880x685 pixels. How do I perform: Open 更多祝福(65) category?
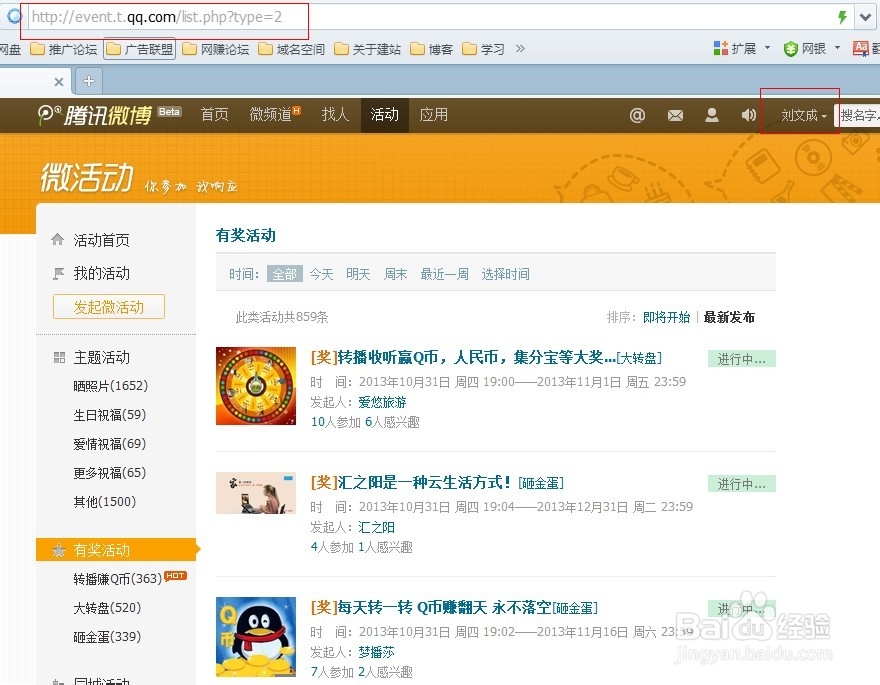coord(109,473)
